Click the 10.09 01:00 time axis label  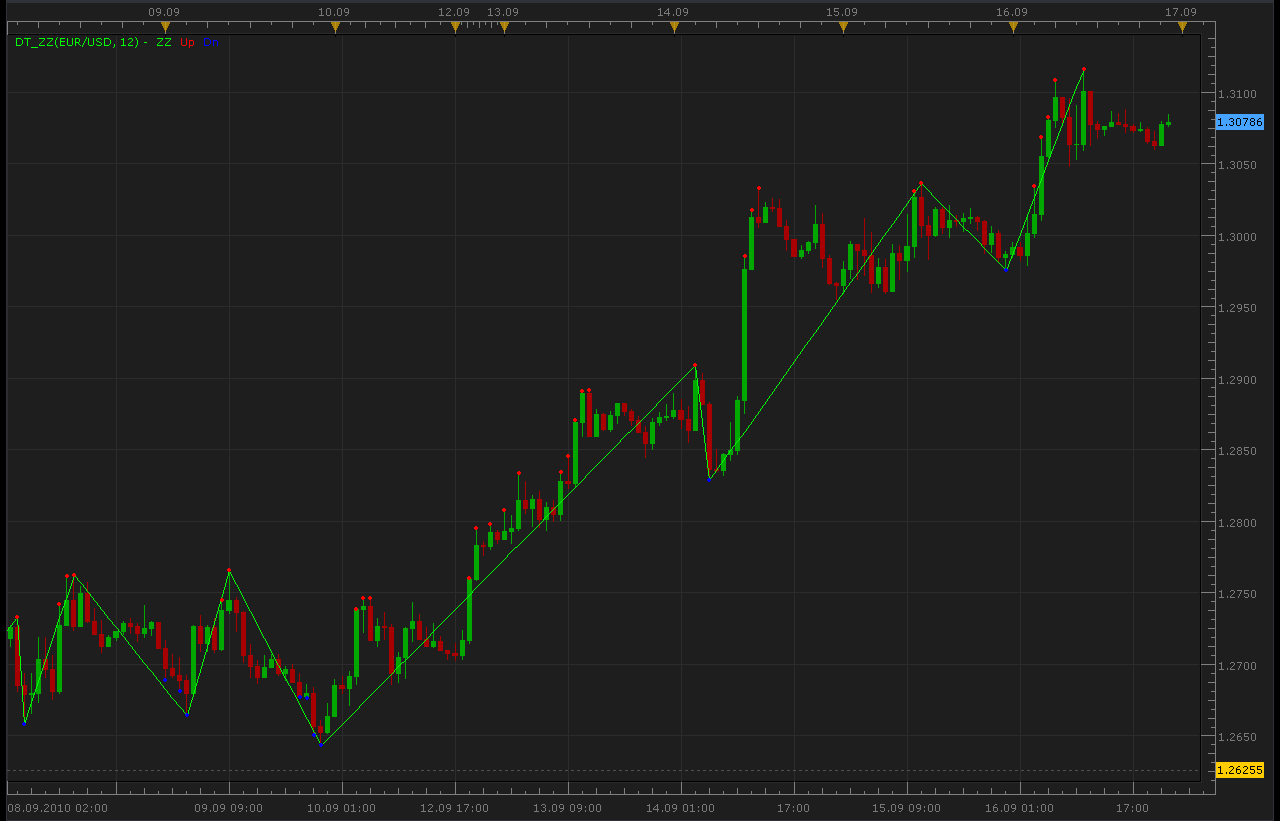point(342,807)
